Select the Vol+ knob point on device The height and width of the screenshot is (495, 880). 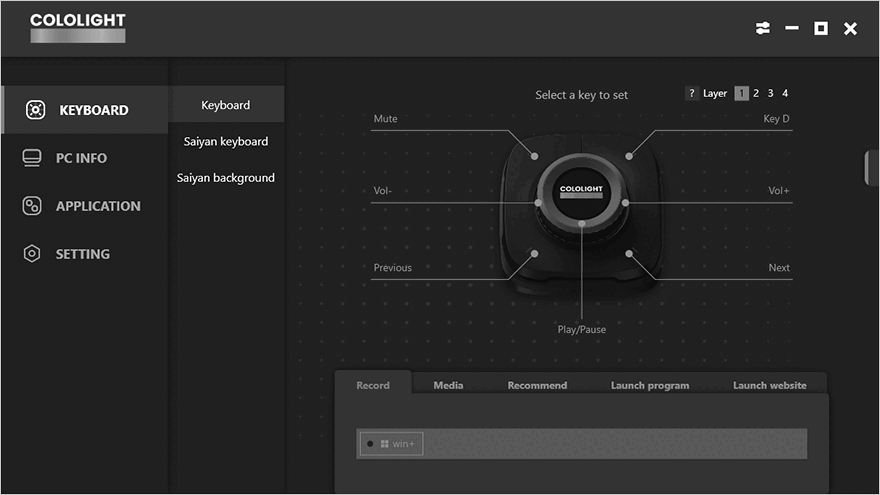(625, 203)
